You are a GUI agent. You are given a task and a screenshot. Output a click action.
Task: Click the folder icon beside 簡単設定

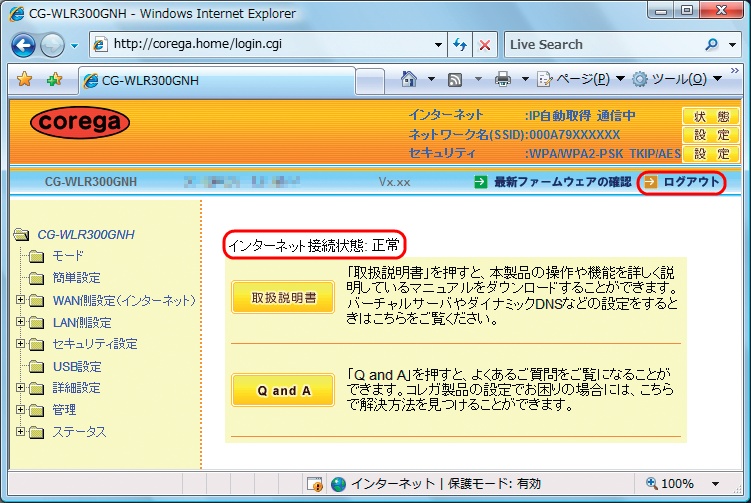point(36,279)
